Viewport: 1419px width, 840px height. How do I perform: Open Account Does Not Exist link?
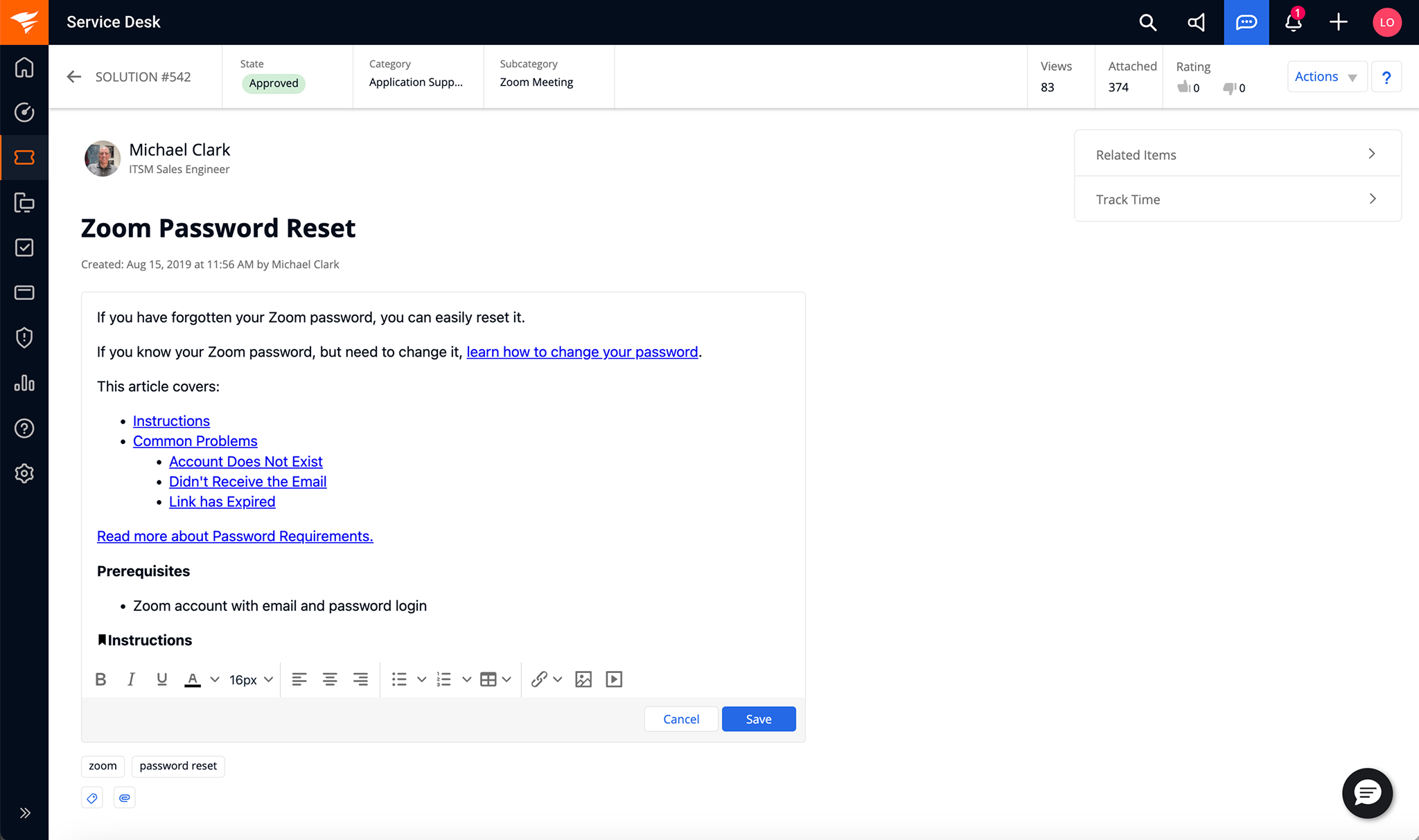246,461
